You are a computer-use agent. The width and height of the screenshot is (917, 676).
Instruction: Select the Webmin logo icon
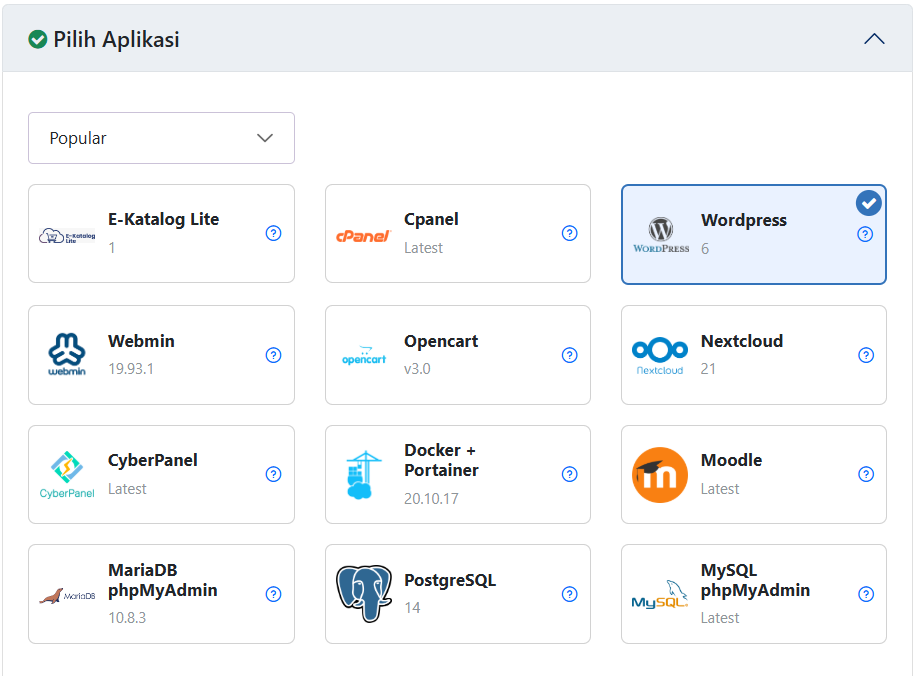pyautogui.click(x=68, y=354)
